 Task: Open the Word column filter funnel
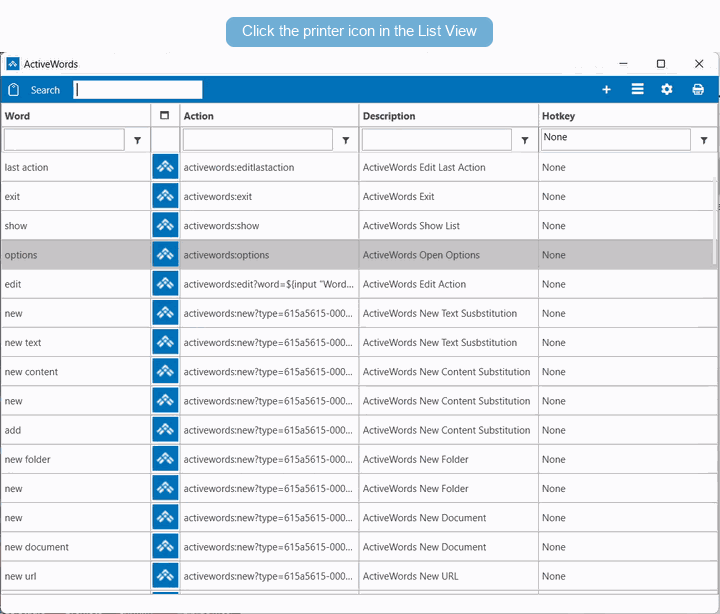click(137, 141)
